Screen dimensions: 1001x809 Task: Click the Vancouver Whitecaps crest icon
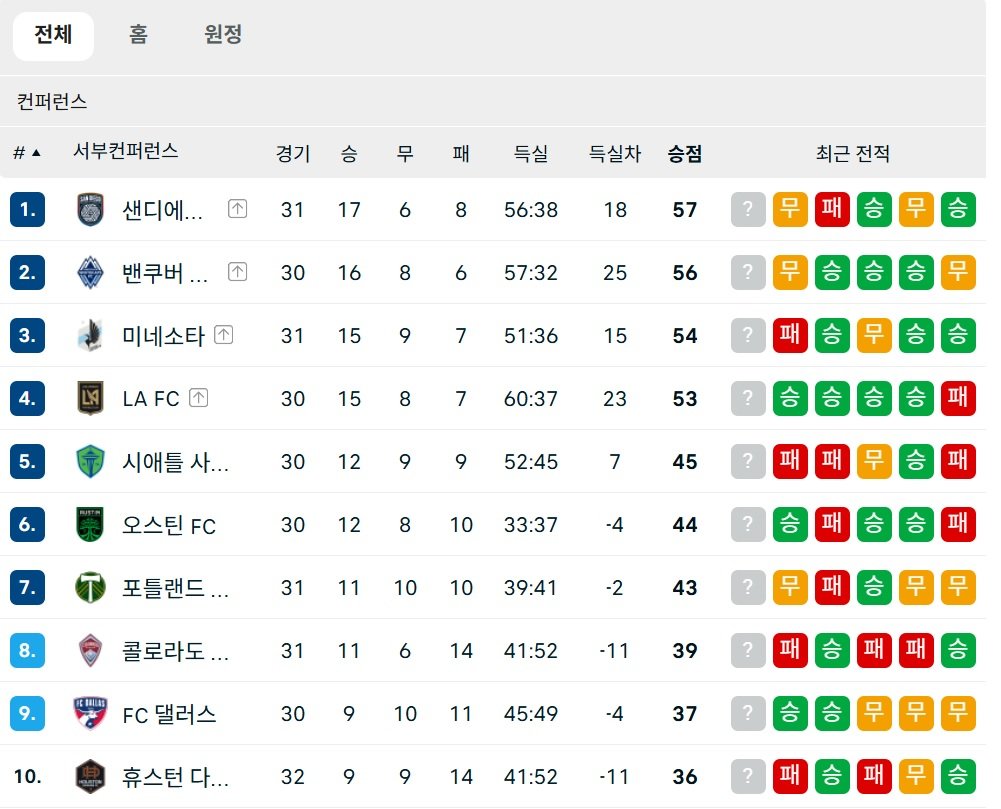[x=90, y=273]
